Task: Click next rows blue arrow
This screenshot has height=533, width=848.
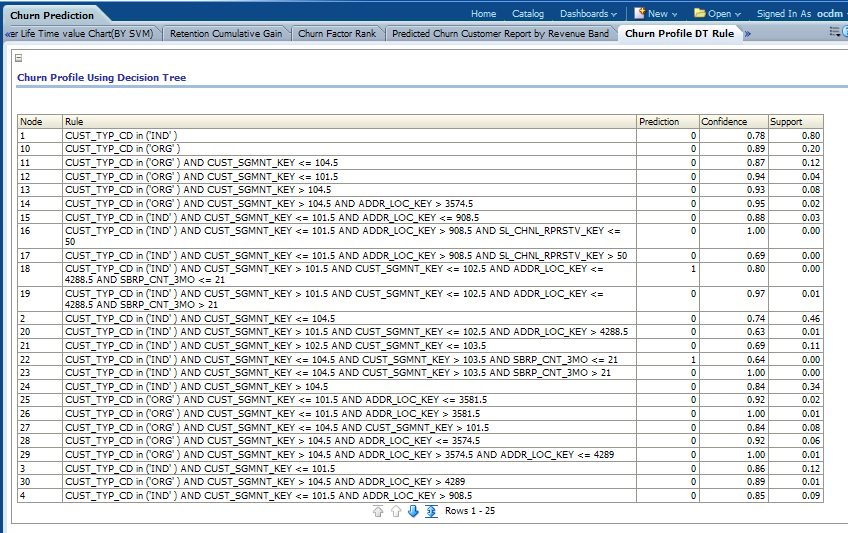Action: 413,511
